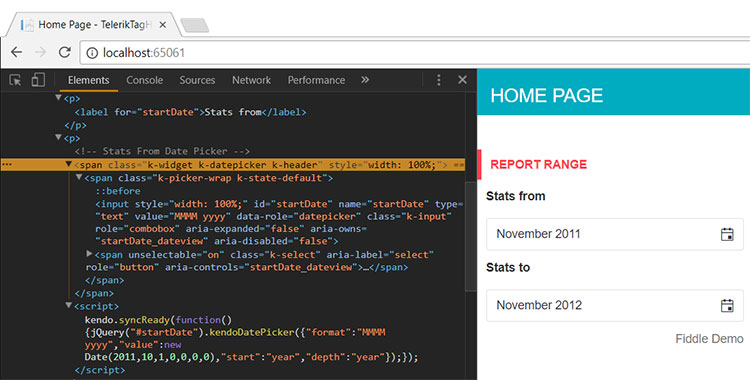Open ellipsis actions on highlighted DOM row
750x380 pixels.
(x=7, y=165)
